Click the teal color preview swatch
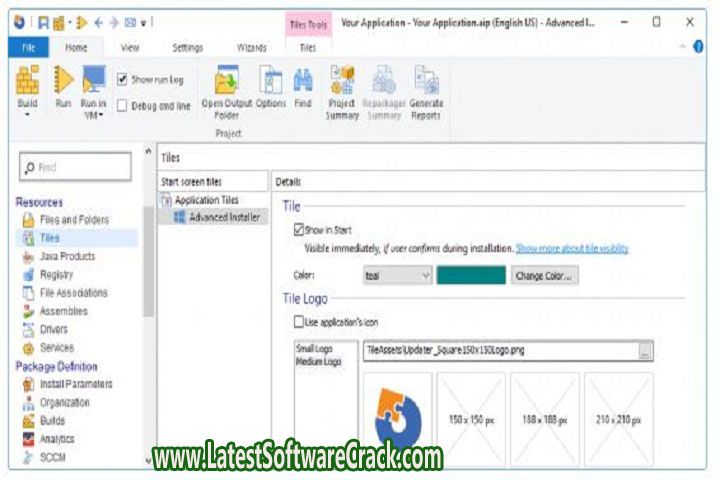The height and width of the screenshot is (480, 720). [x=471, y=275]
